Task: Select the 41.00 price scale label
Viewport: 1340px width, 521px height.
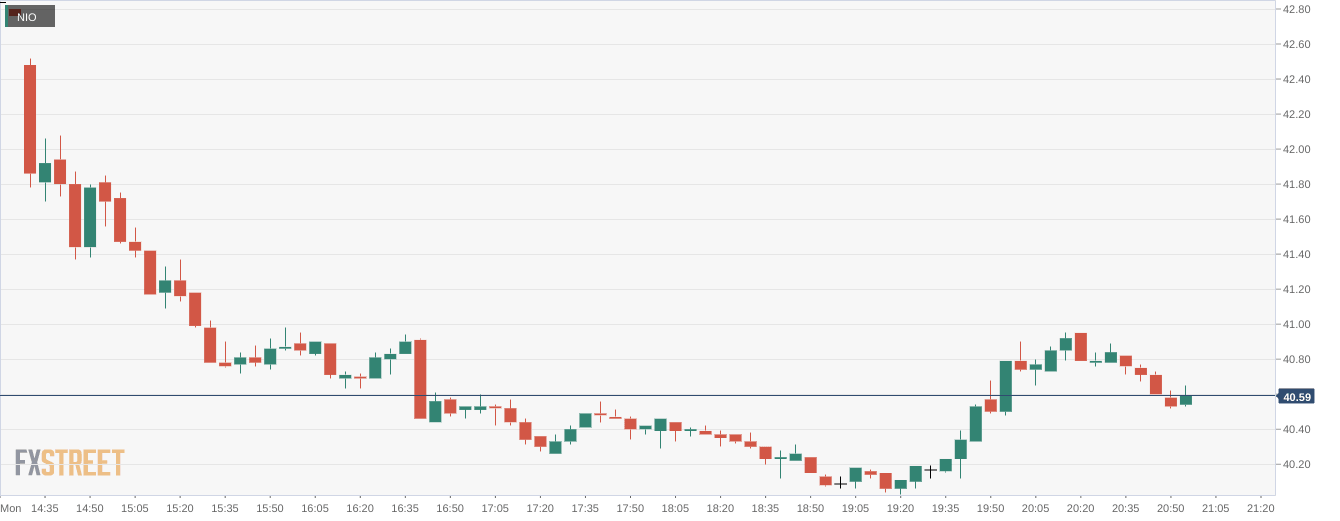Action: [1297, 324]
